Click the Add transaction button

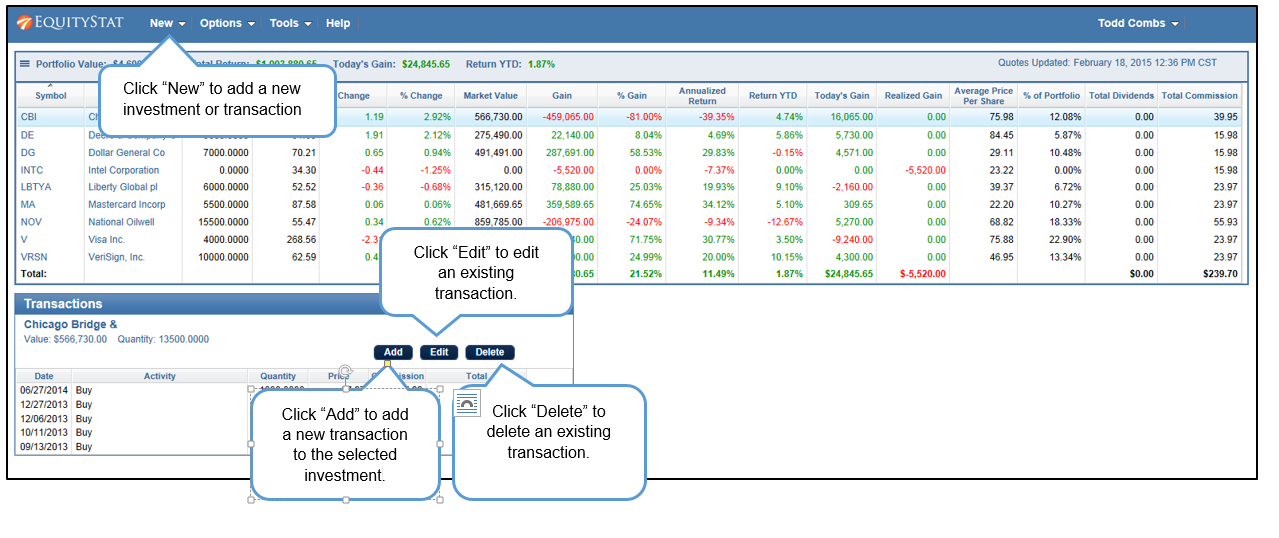pos(393,352)
